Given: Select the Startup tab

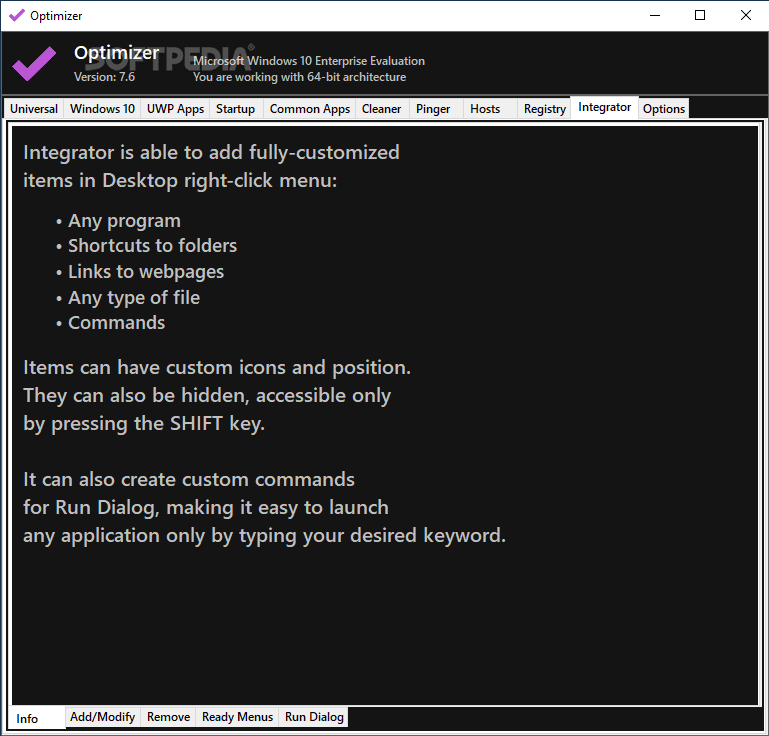Looking at the screenshot, I should (x=236, y=108).
